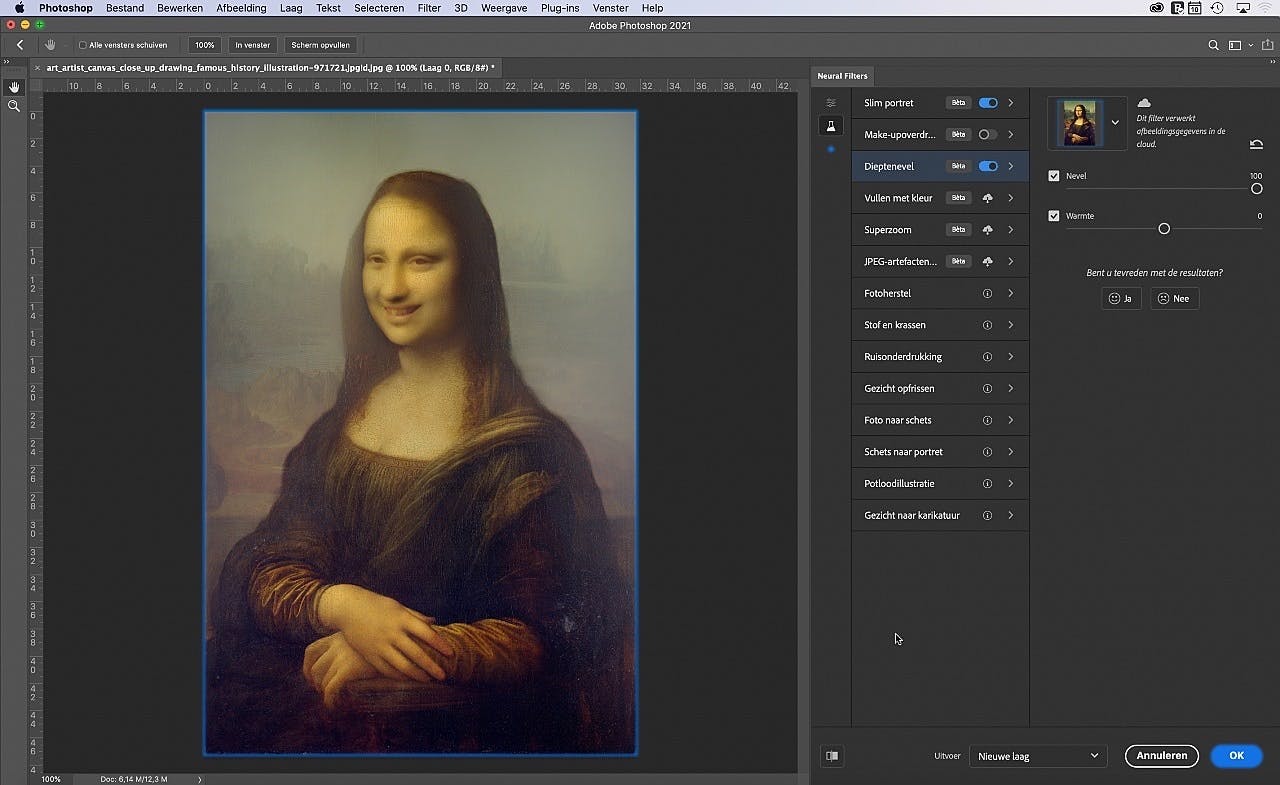Uncheck the Nevel checkbox
This screenshot has height=785, width=1280.
click(x=1054, y=176)
